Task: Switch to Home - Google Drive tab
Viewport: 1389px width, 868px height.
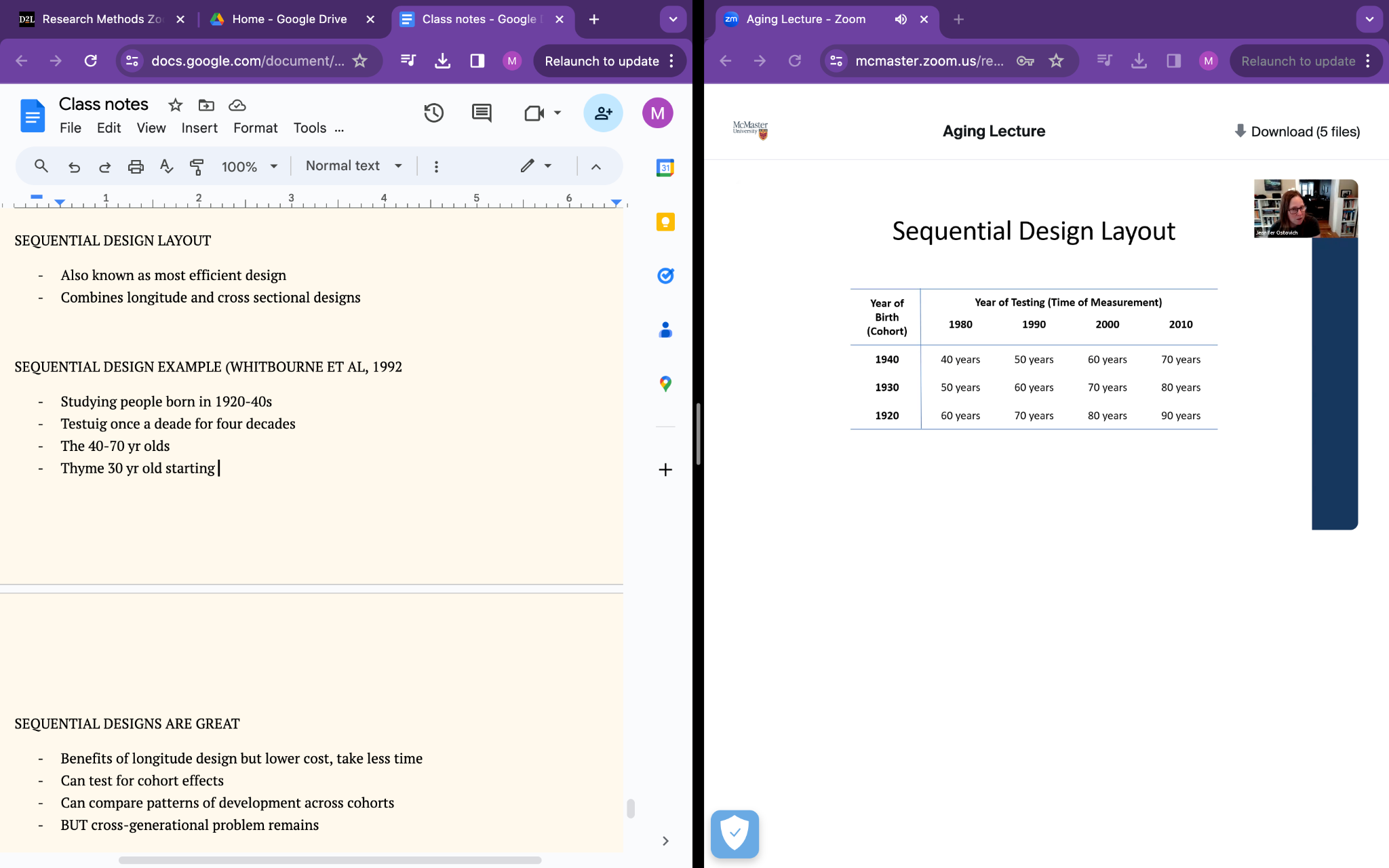Action: click(x=289, y=19)
